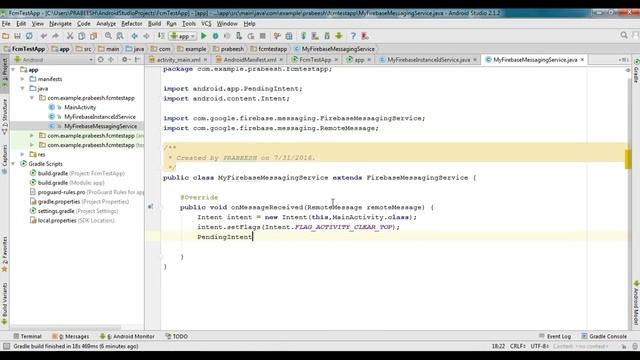Click the Paste toolbar icon
The image size is (640, 360).
(93, 36)
